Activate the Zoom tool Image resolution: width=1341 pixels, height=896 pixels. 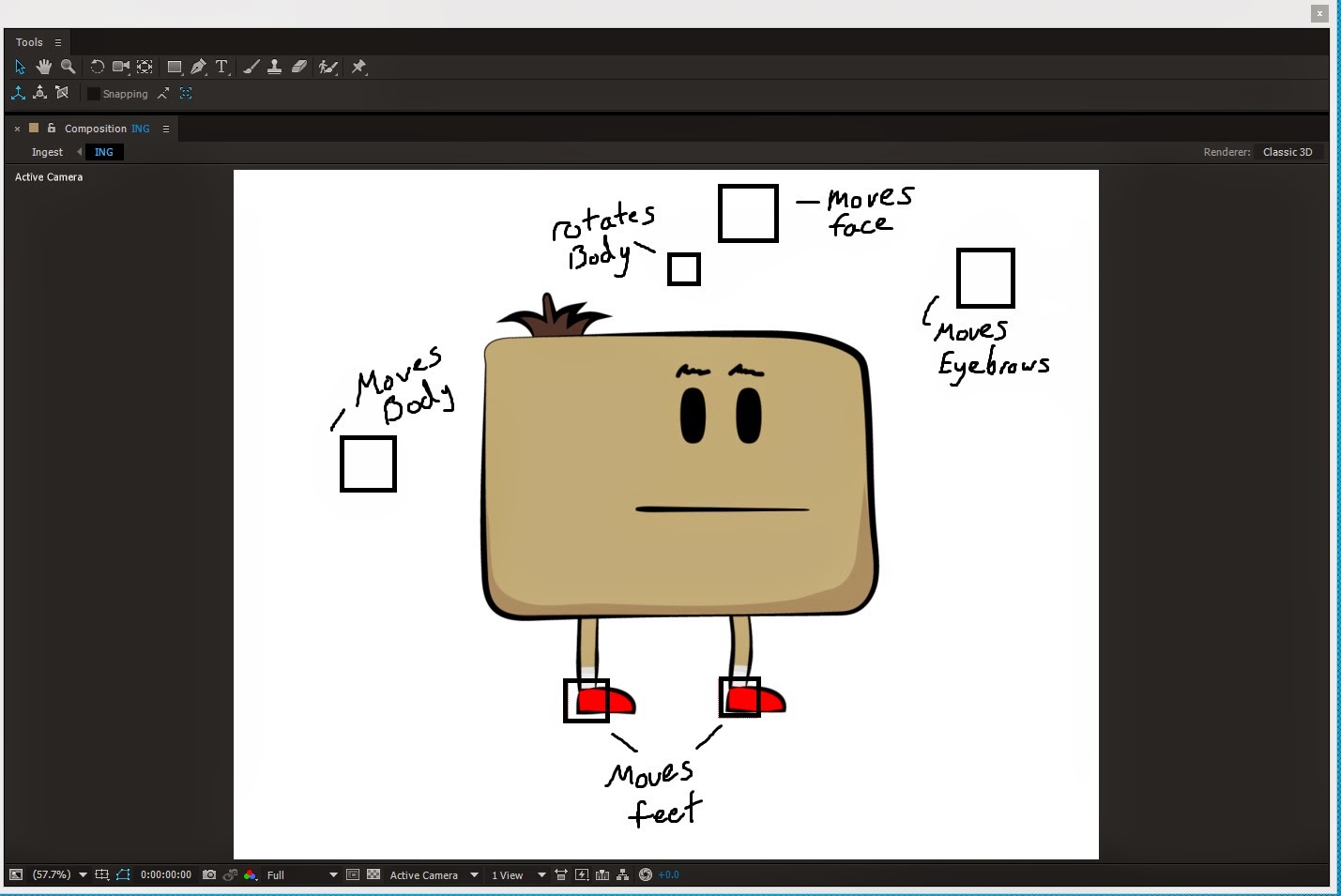(x=68, y=67)
